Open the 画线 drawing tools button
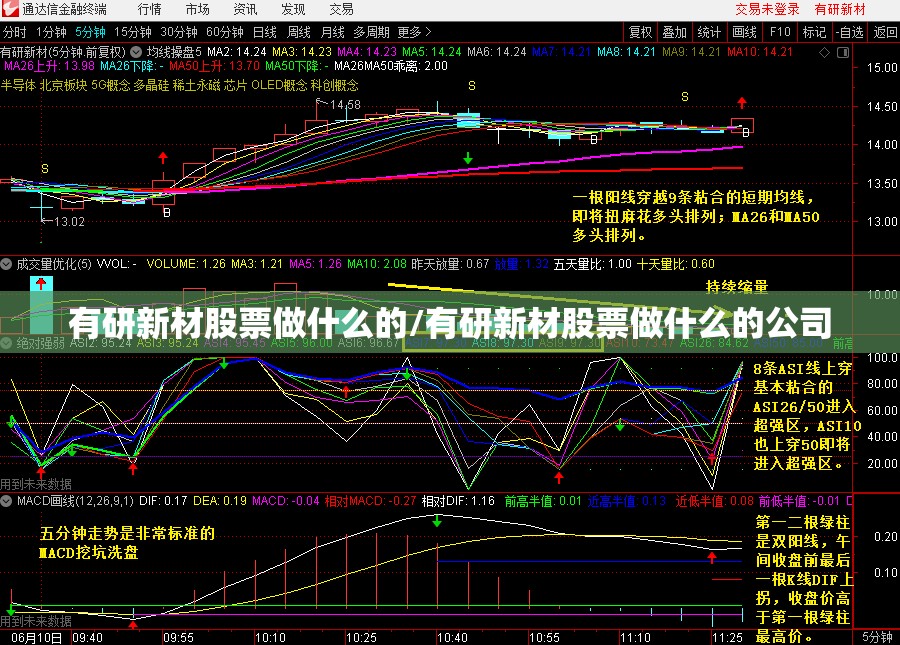Image resolution: width=900 pixels, height=645 pixels. (x=744, y=32)
